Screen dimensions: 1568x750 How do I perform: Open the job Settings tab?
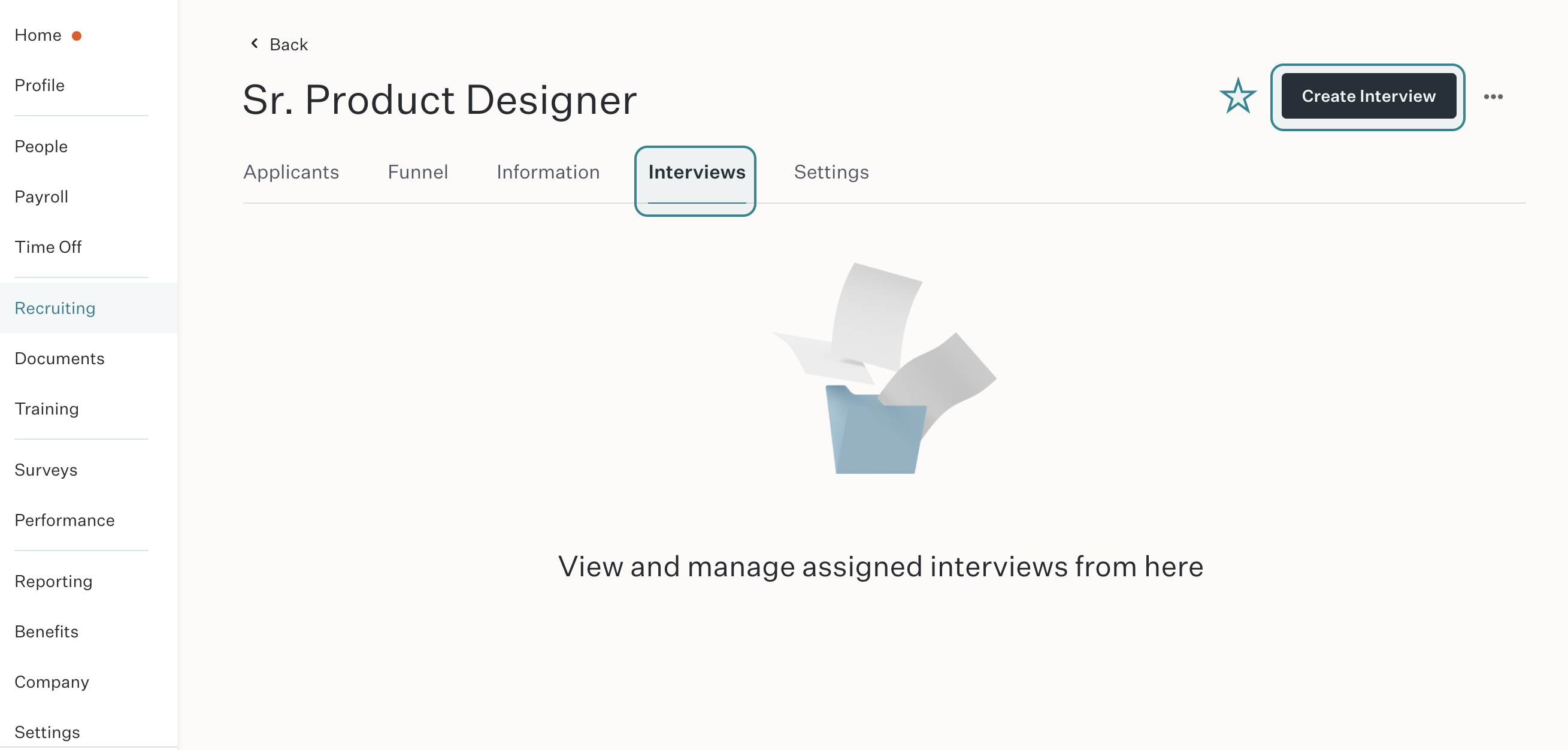831,173
